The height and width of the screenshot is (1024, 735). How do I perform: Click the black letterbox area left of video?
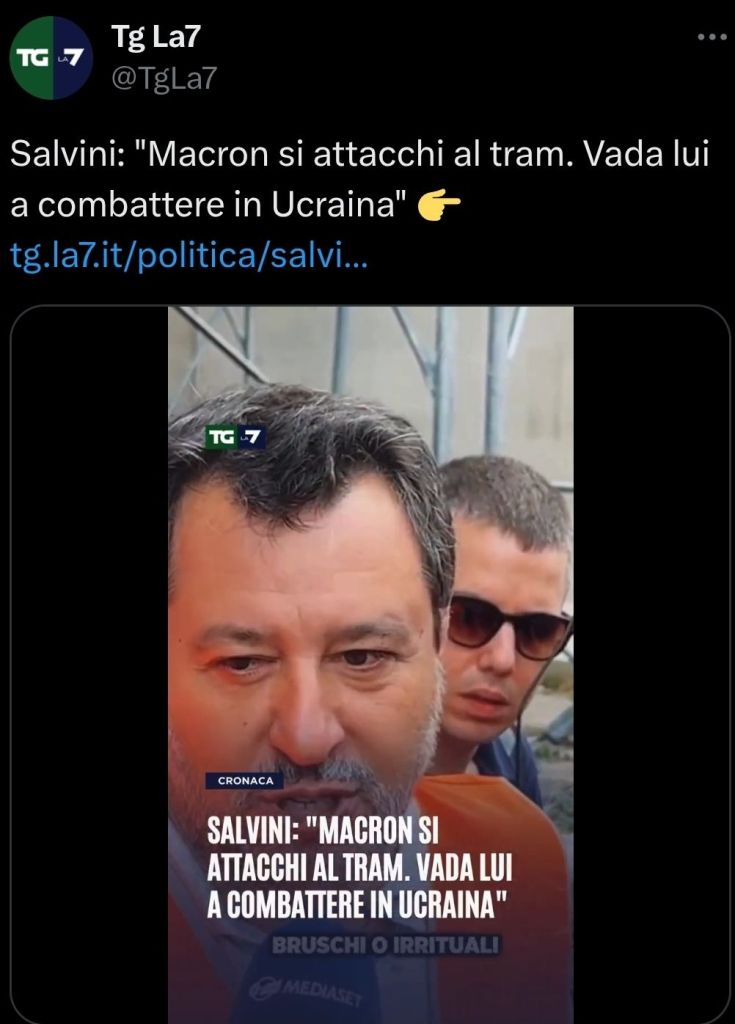(90, 665)
